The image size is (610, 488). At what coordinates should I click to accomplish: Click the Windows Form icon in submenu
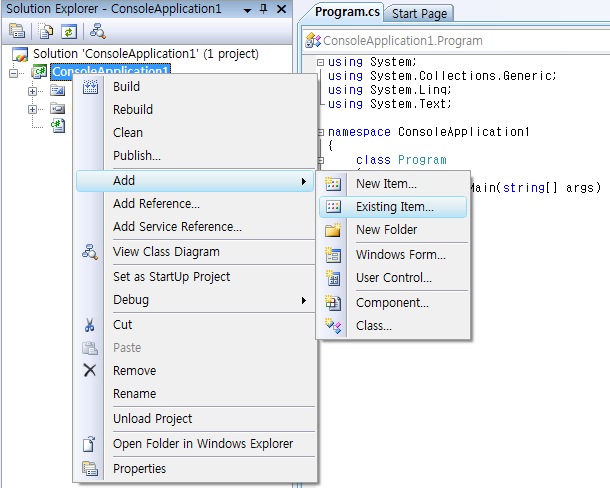click(333, 255)
